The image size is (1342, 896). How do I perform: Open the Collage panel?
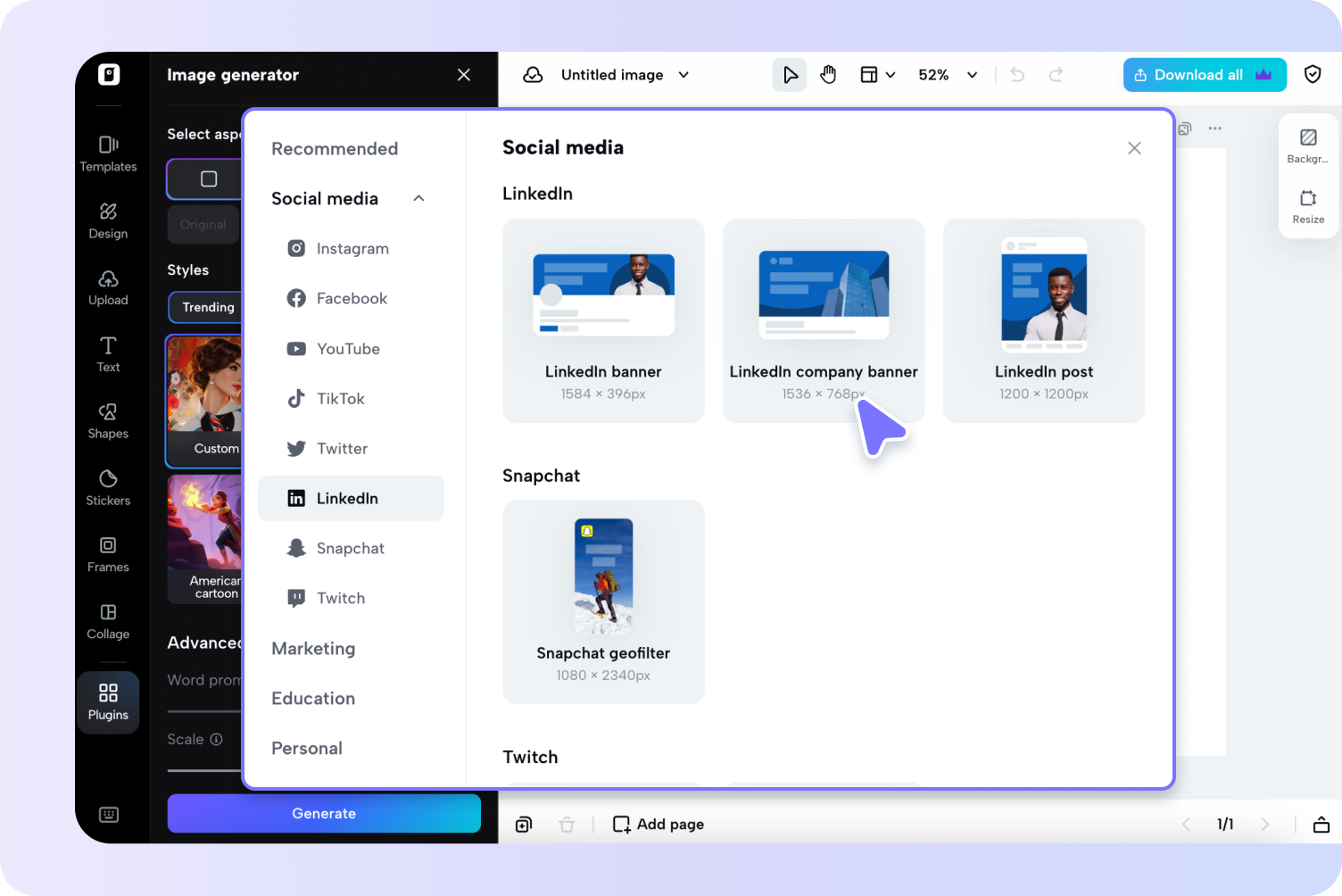pos(108,621)
